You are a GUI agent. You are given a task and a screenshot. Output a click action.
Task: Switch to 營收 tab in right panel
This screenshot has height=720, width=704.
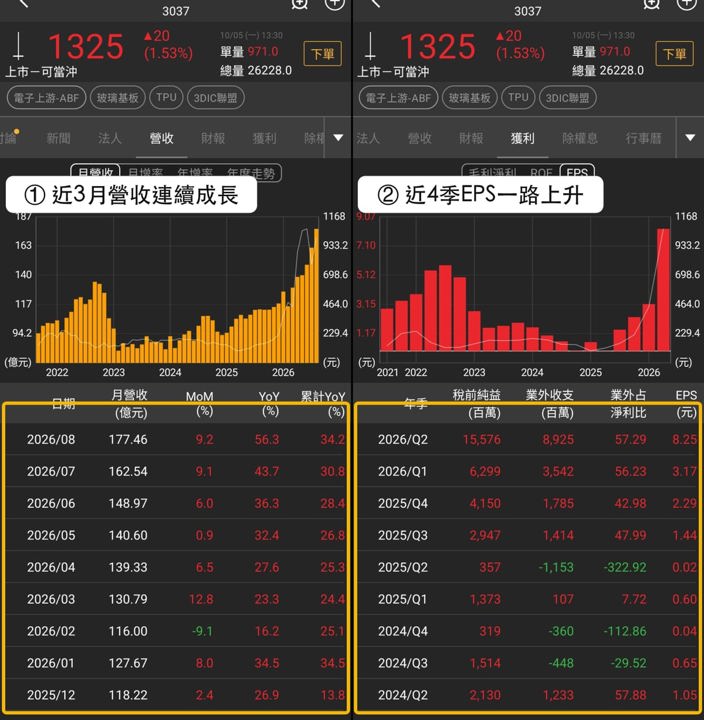[420, 138]
